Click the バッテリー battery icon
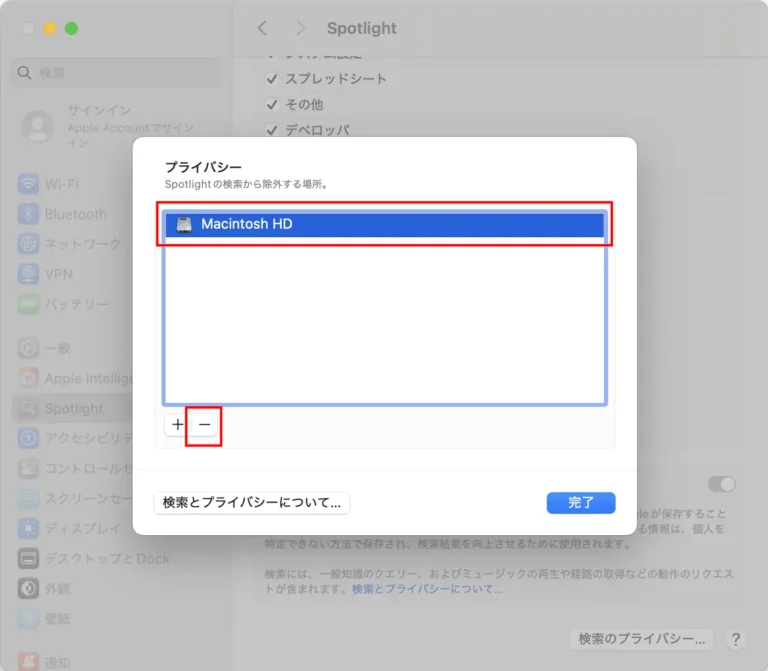The image size is (768, 671). pos(28,304)
